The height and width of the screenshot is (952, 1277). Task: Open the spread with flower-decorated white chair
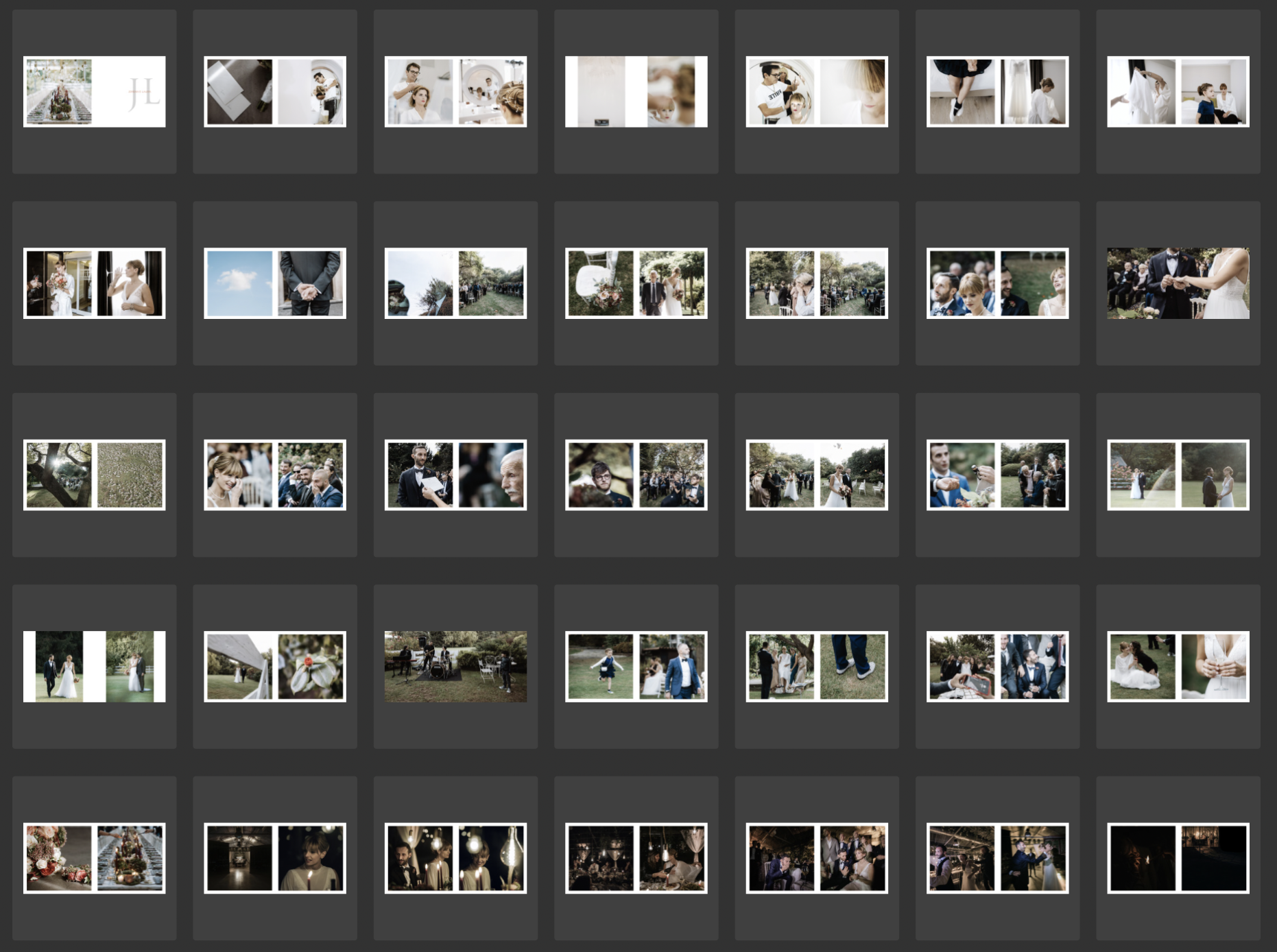click(x=636, y=283)
